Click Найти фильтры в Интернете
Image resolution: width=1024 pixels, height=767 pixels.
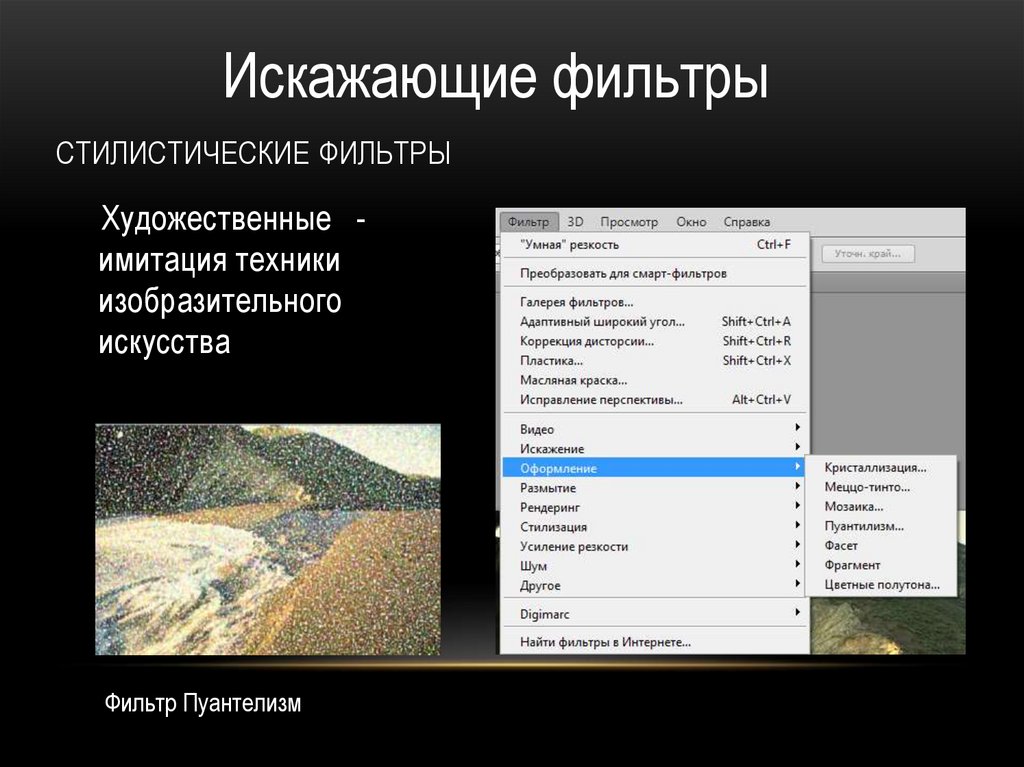[655, 643]
